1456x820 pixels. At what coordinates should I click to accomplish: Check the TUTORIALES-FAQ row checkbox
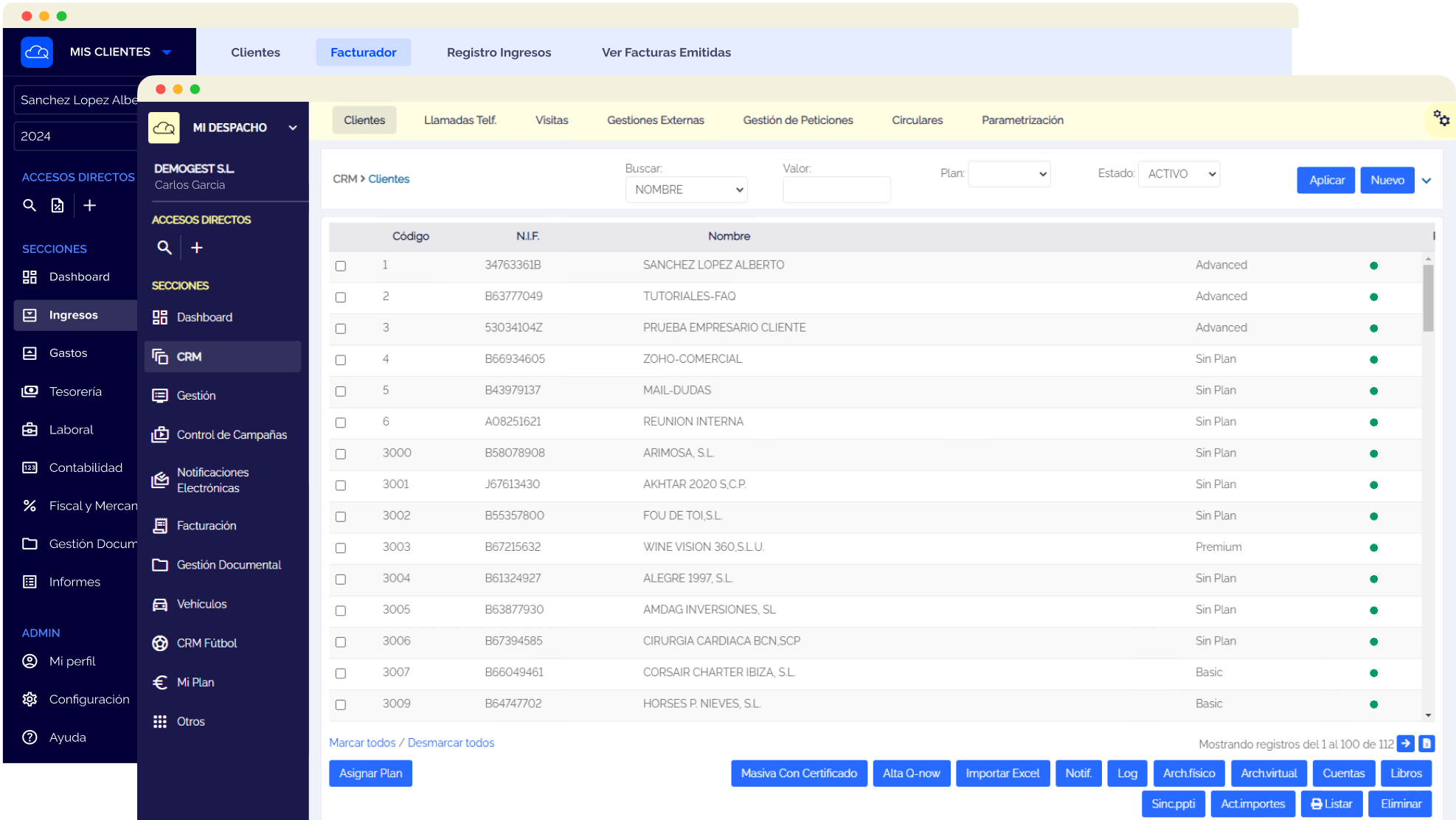pyautogui.click(x=341, y=297)
